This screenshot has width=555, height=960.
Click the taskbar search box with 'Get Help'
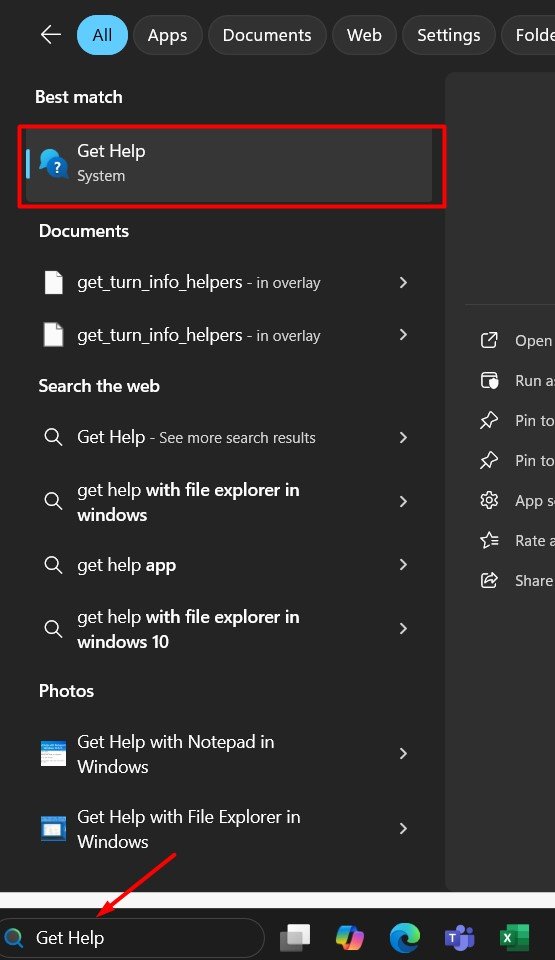(x=132, y=937)
